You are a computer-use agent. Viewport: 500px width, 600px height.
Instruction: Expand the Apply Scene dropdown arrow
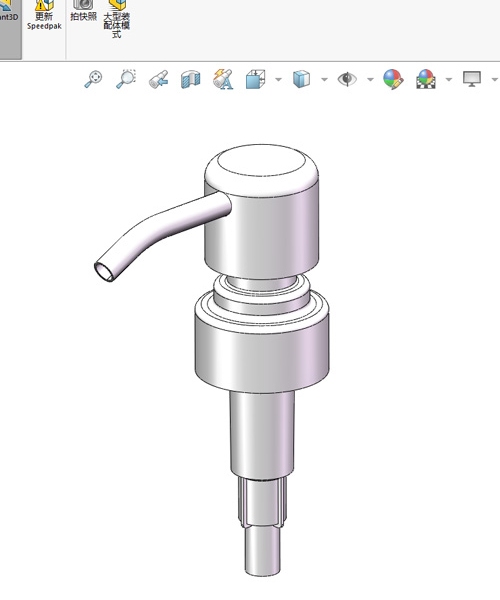[449, 80]
